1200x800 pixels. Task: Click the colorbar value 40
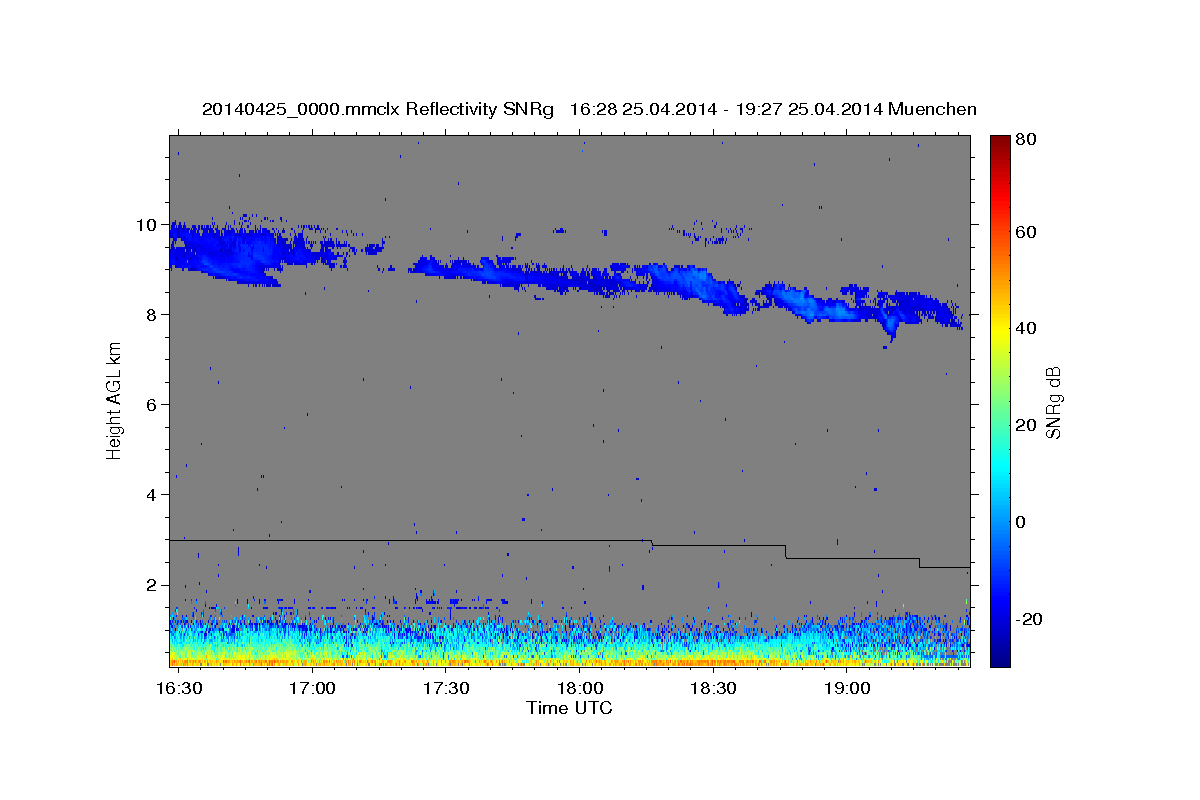(x=1026, y=328)
